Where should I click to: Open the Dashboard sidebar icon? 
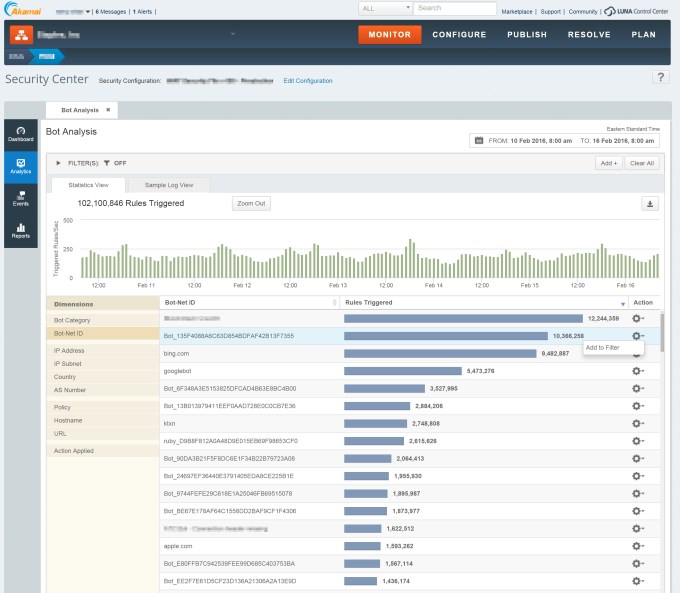(21, 134)
